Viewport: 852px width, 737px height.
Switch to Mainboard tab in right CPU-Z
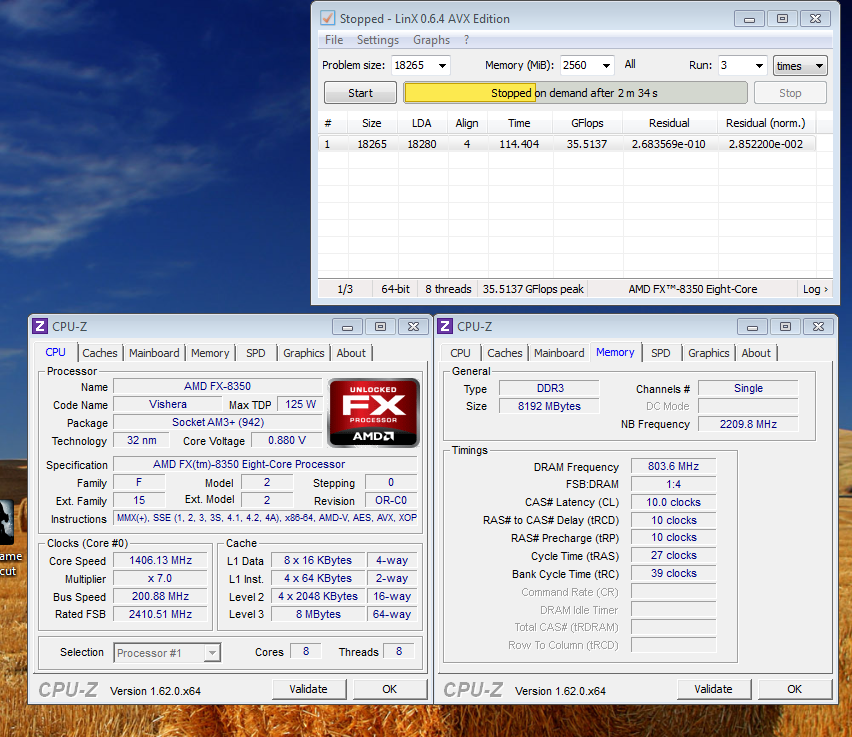point(559,353)
